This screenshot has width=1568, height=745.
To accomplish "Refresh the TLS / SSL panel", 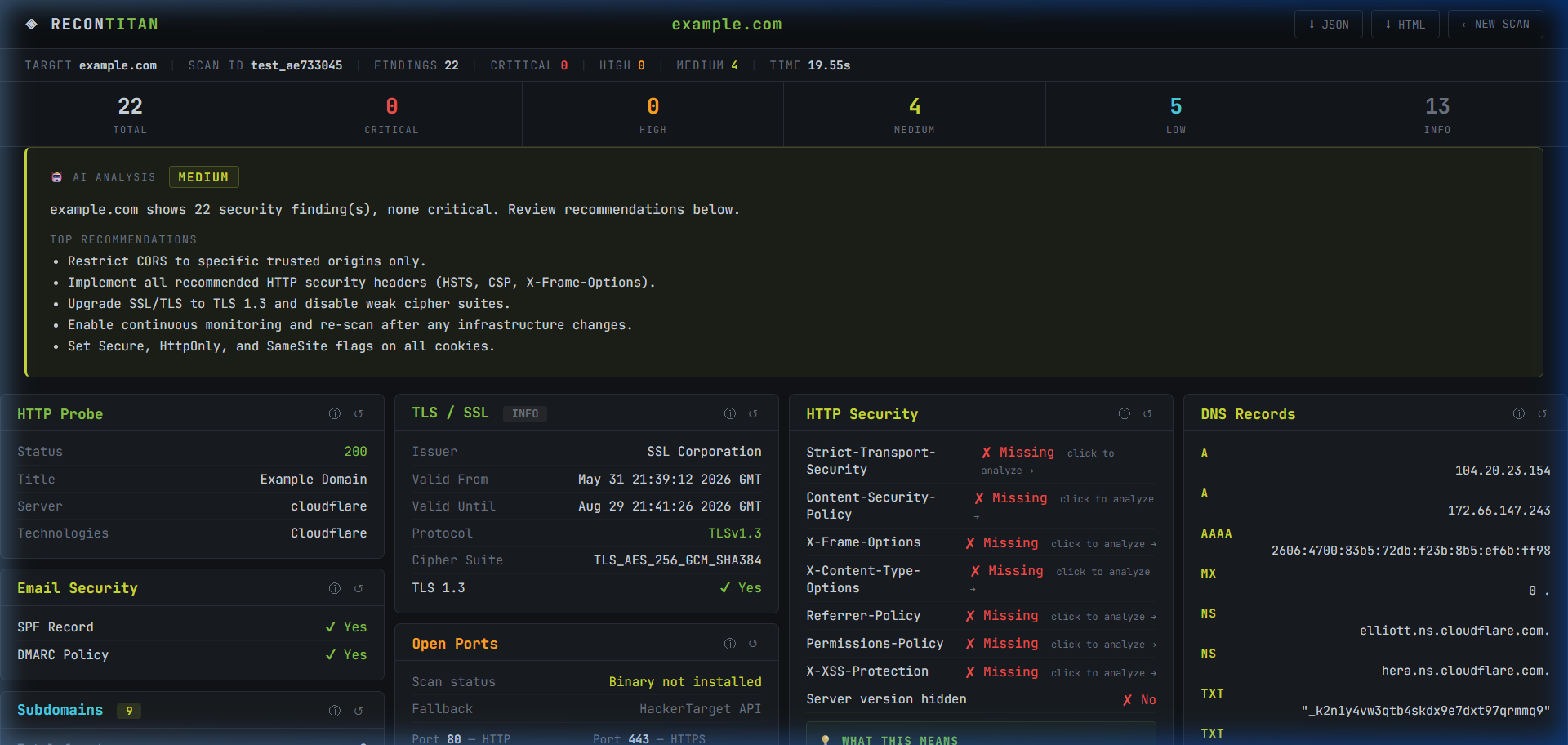I will tap(753, 414).
